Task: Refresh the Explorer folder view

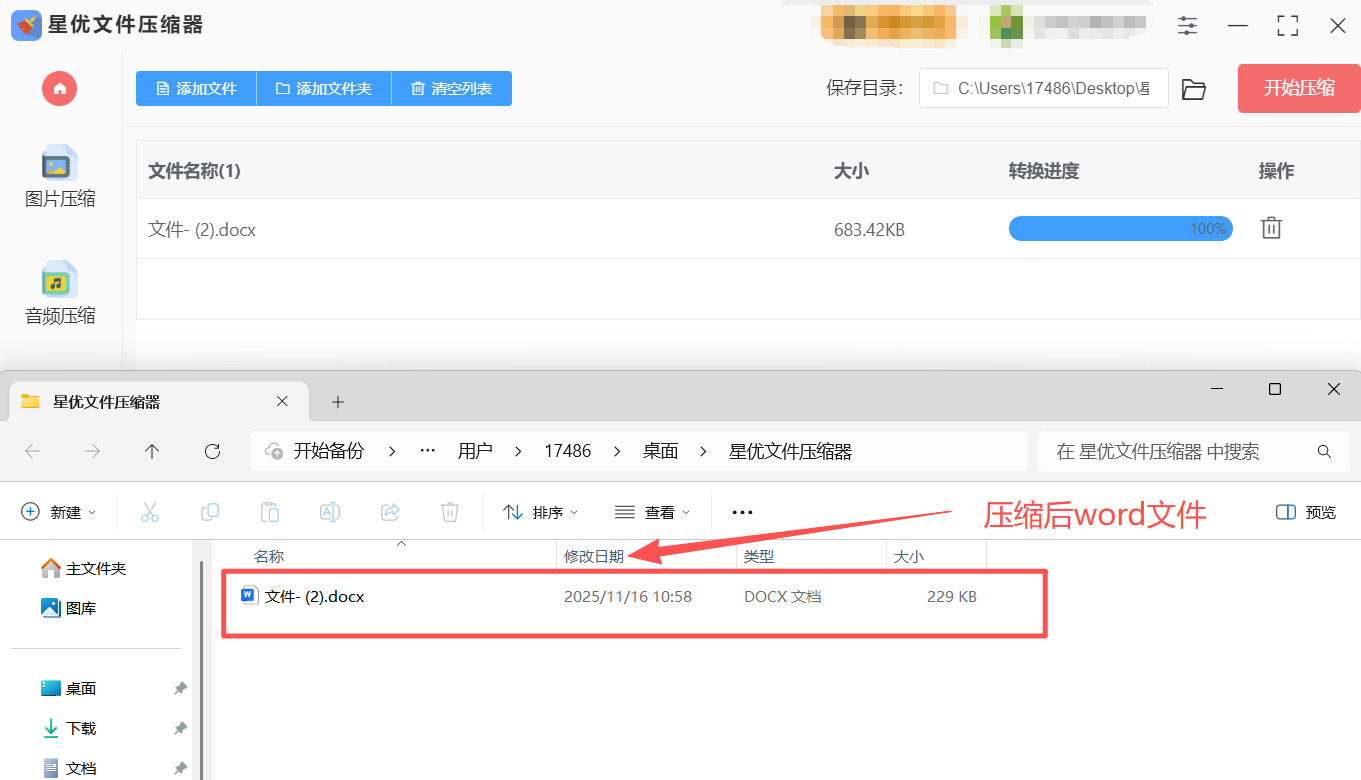Action: (x=212, y=451)
